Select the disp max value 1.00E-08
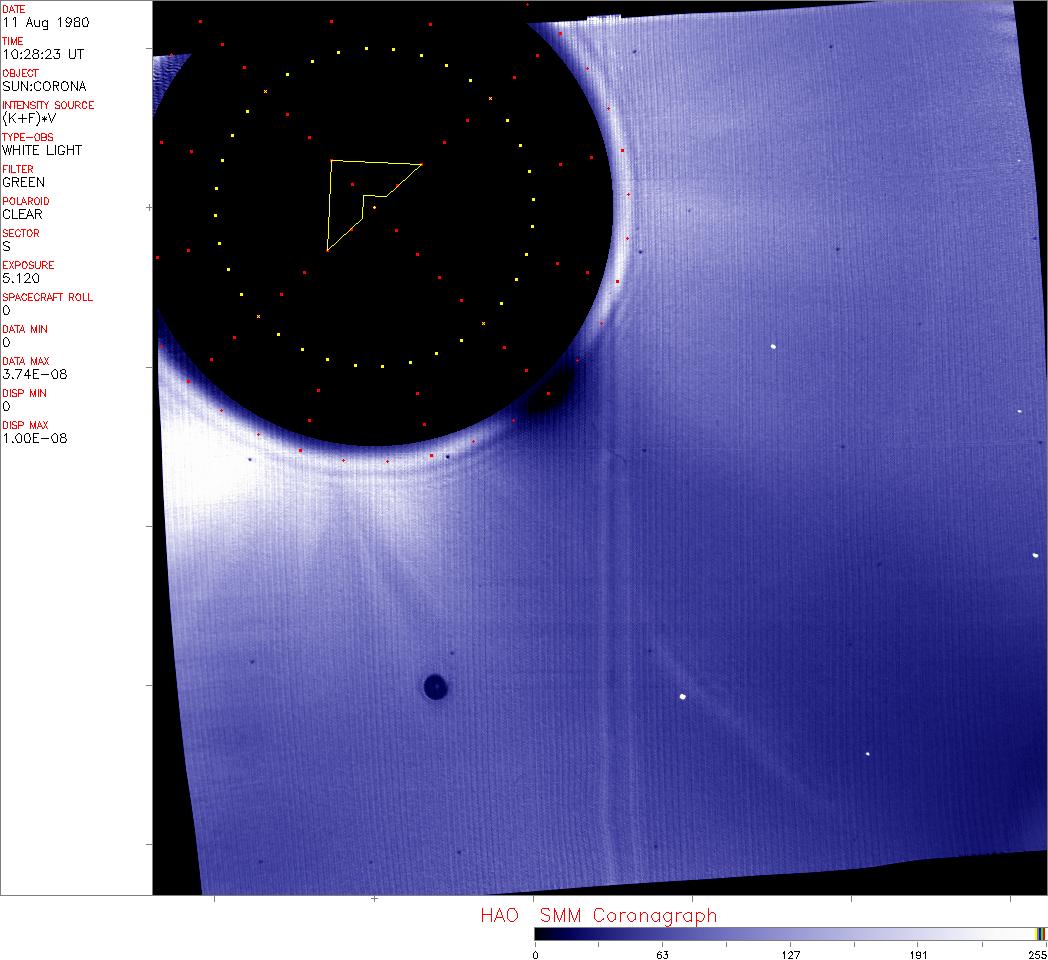The height and width of the screenshot is (960, 1048). [32, 438]
